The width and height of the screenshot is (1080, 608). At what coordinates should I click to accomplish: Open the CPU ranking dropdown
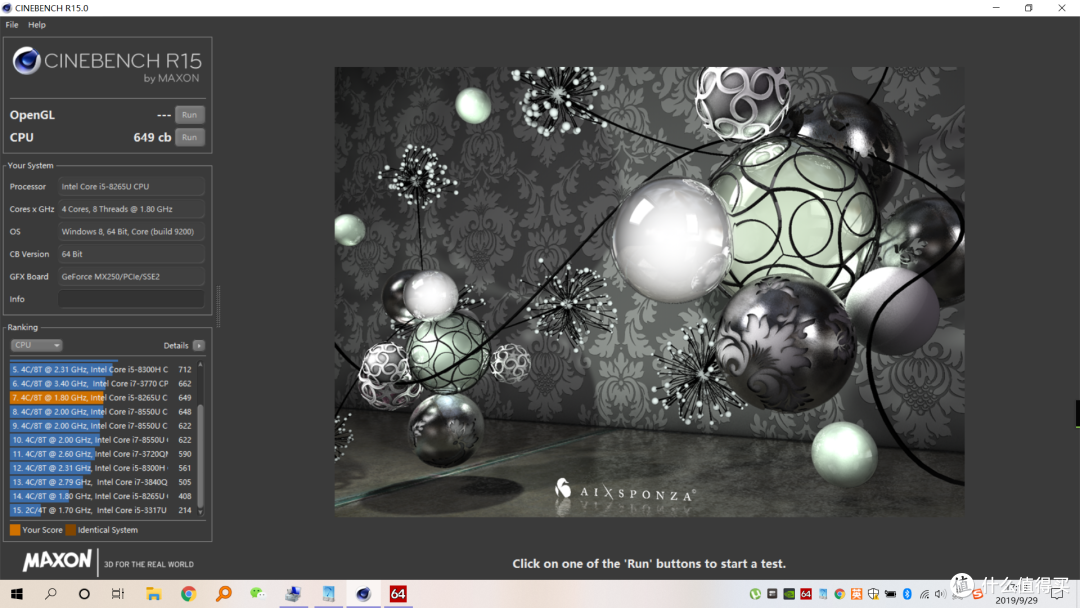point(36,345)
